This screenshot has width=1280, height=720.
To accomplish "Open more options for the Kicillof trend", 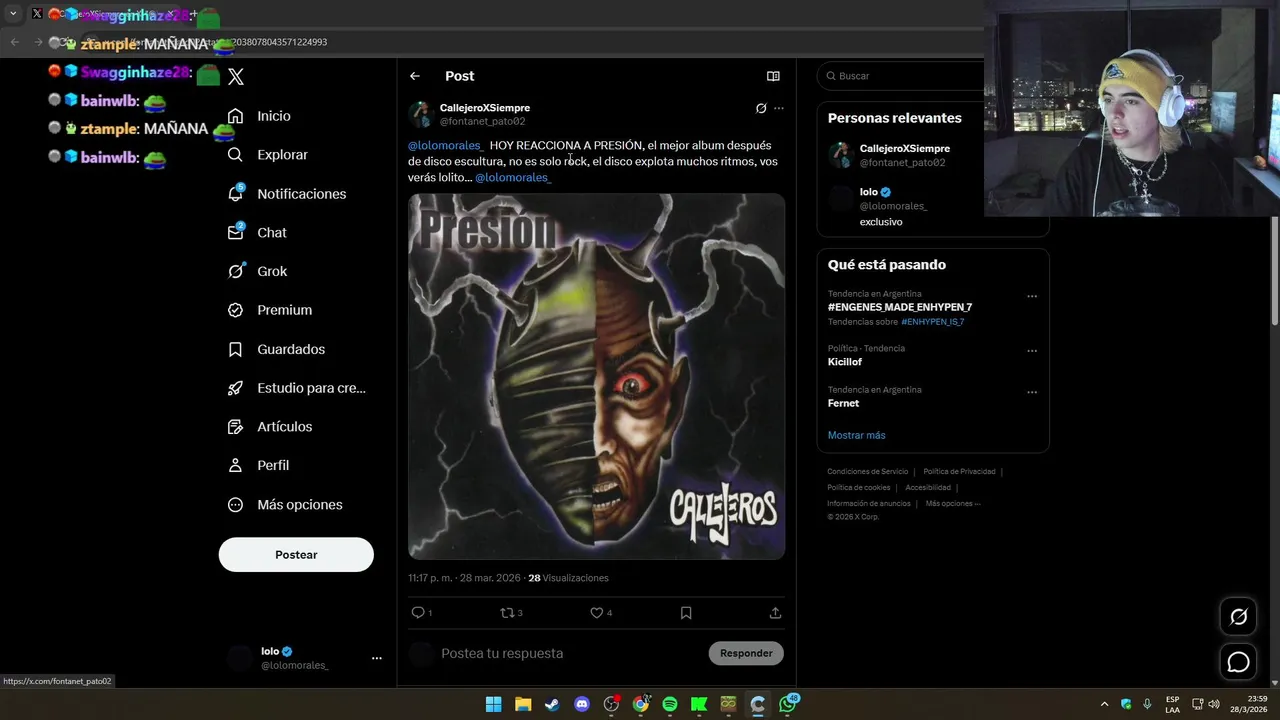I will click(1032, 351).
